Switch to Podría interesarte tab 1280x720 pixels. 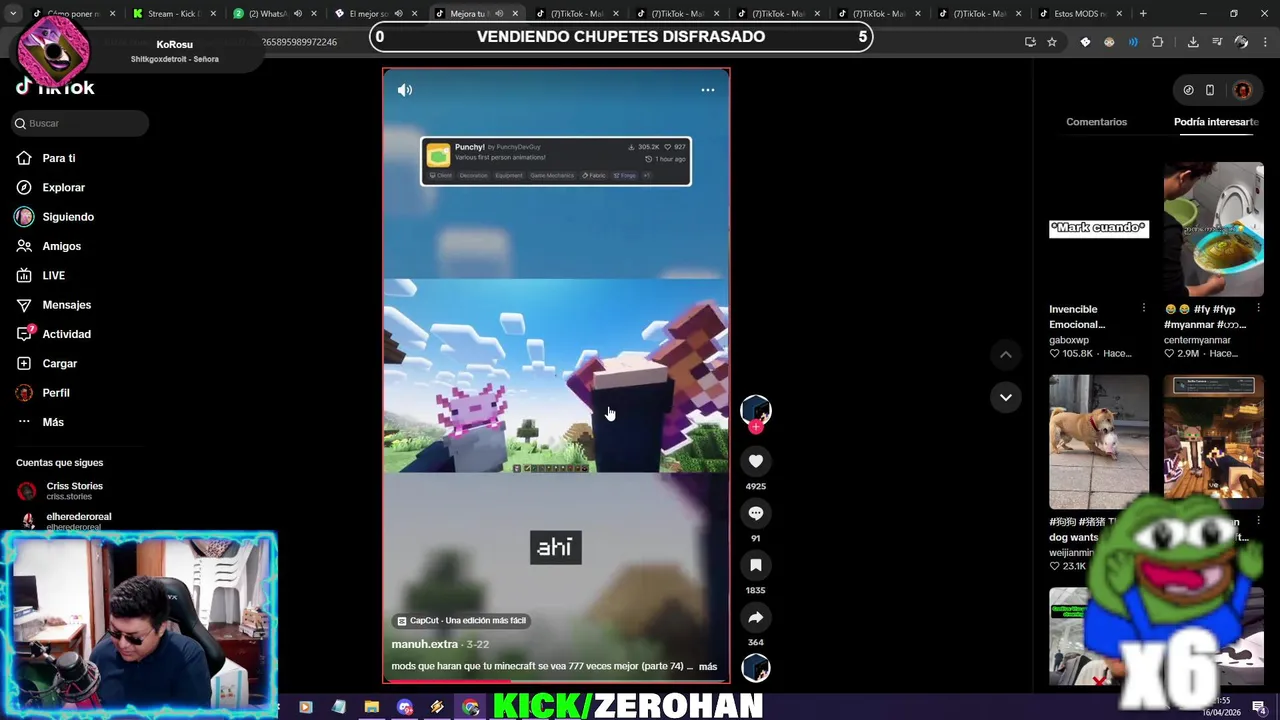(x=1216, y=122)
